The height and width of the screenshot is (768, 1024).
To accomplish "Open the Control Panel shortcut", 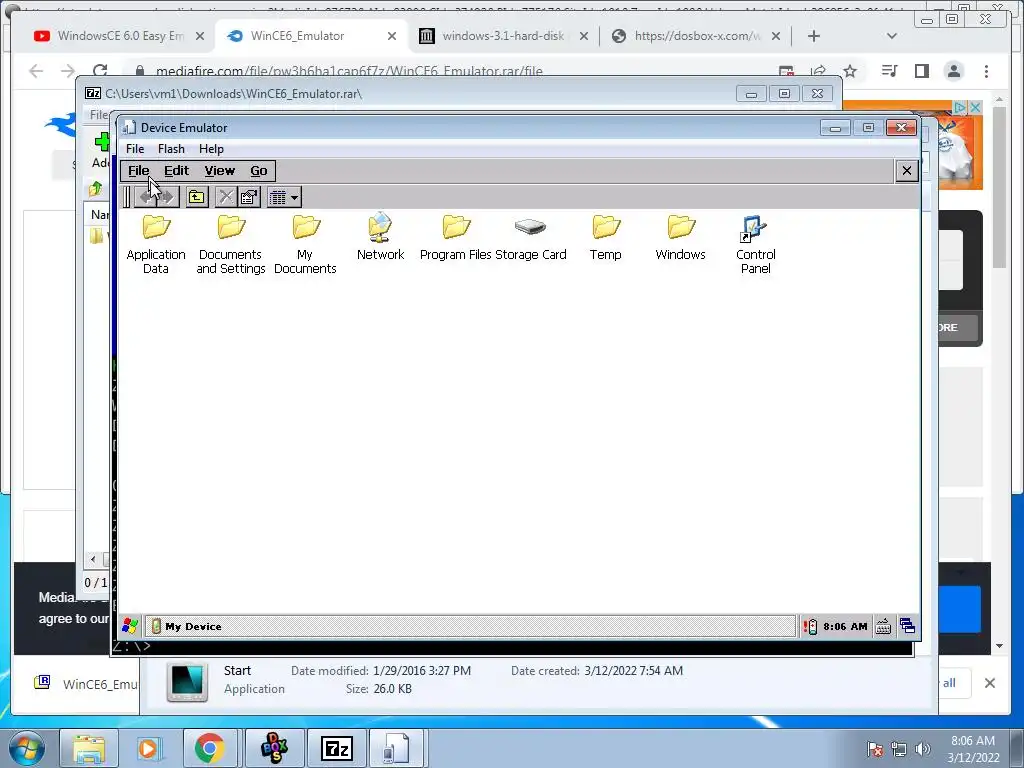I will (x=756, y=244).
